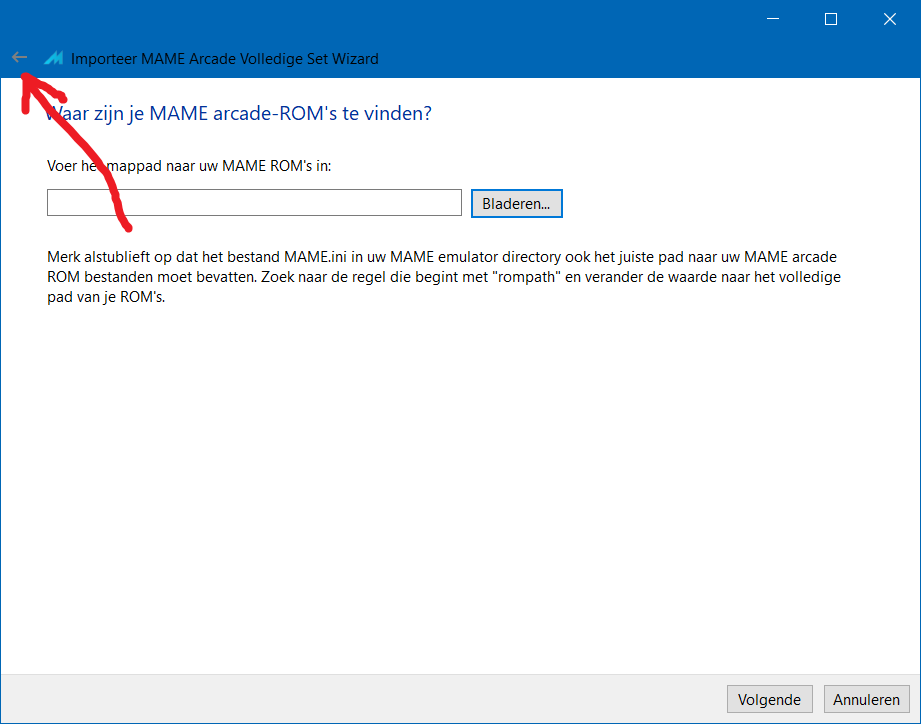Continue with the Volgende button
The height and width of the screenshot is (724, 921).
point(769,699)
